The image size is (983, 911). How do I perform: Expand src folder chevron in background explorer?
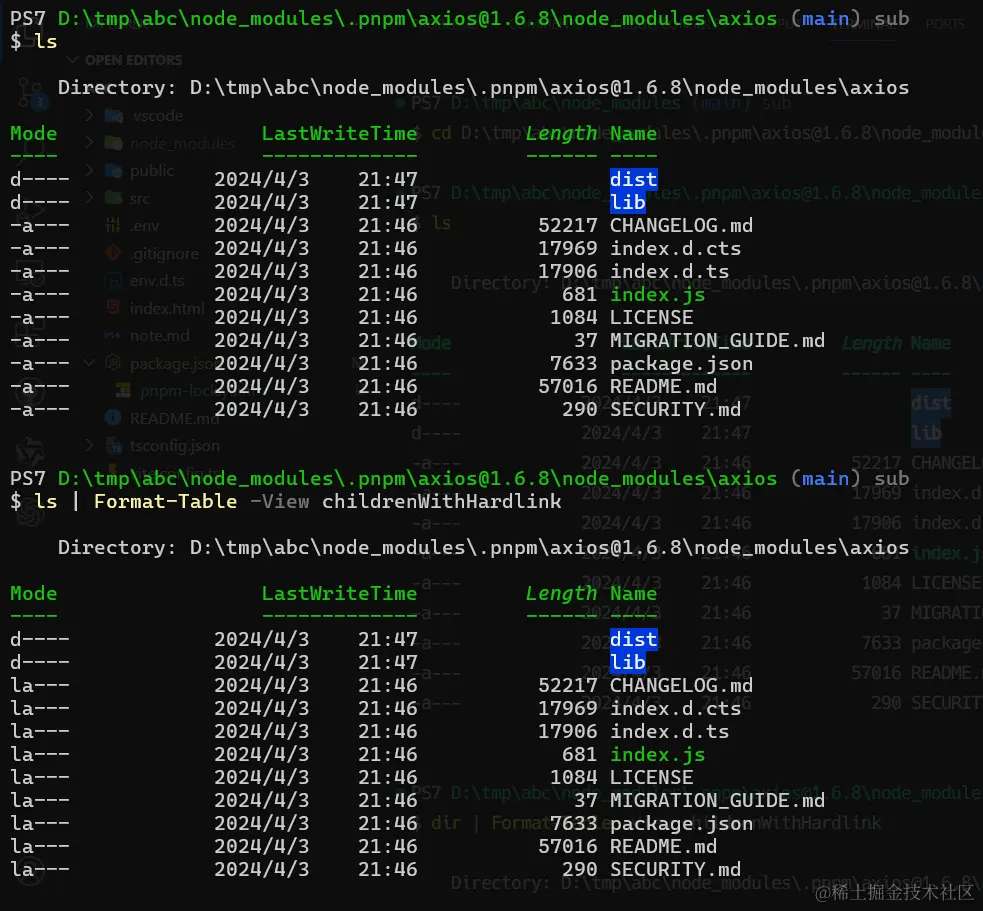pos(89,197)
